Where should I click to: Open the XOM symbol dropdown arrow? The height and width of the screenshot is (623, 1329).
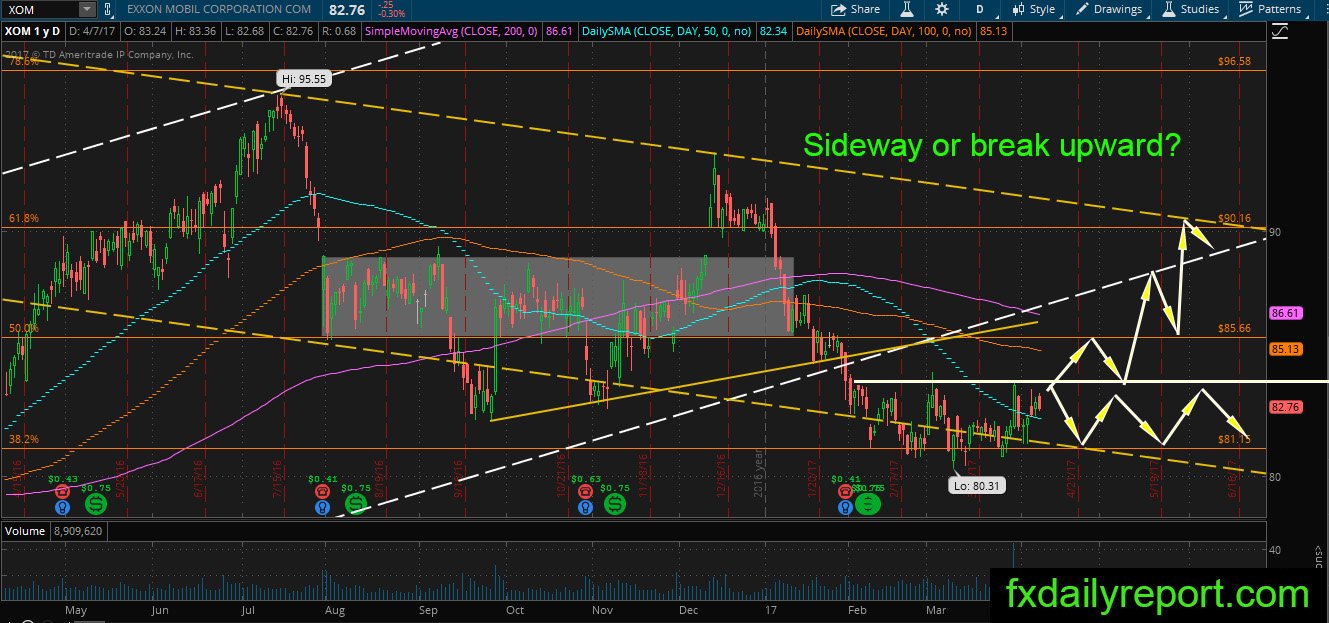point(86,9)
